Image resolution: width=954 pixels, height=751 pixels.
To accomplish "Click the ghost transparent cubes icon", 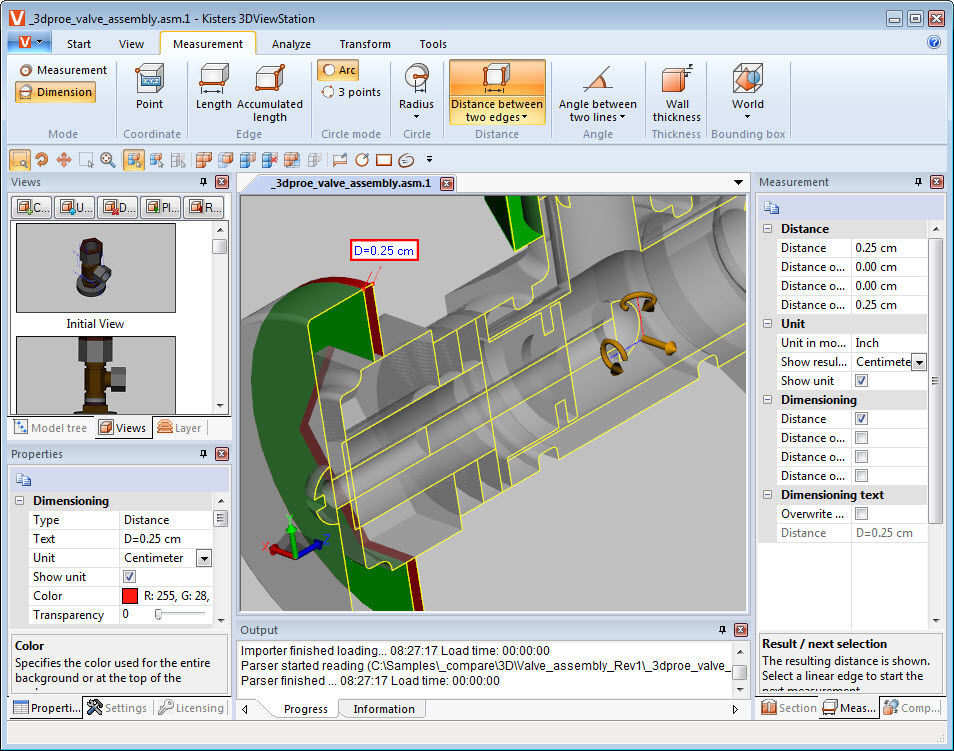I will click(x=314, y=160).
